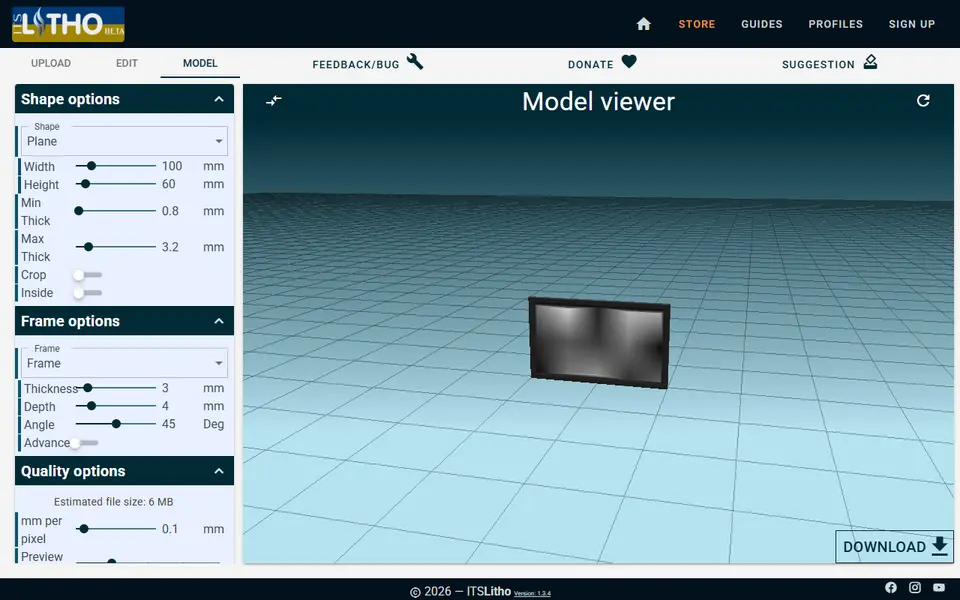Screen dimensions: 960x600
Task: Open the YouTube channel icon
Action: [939, 588]
